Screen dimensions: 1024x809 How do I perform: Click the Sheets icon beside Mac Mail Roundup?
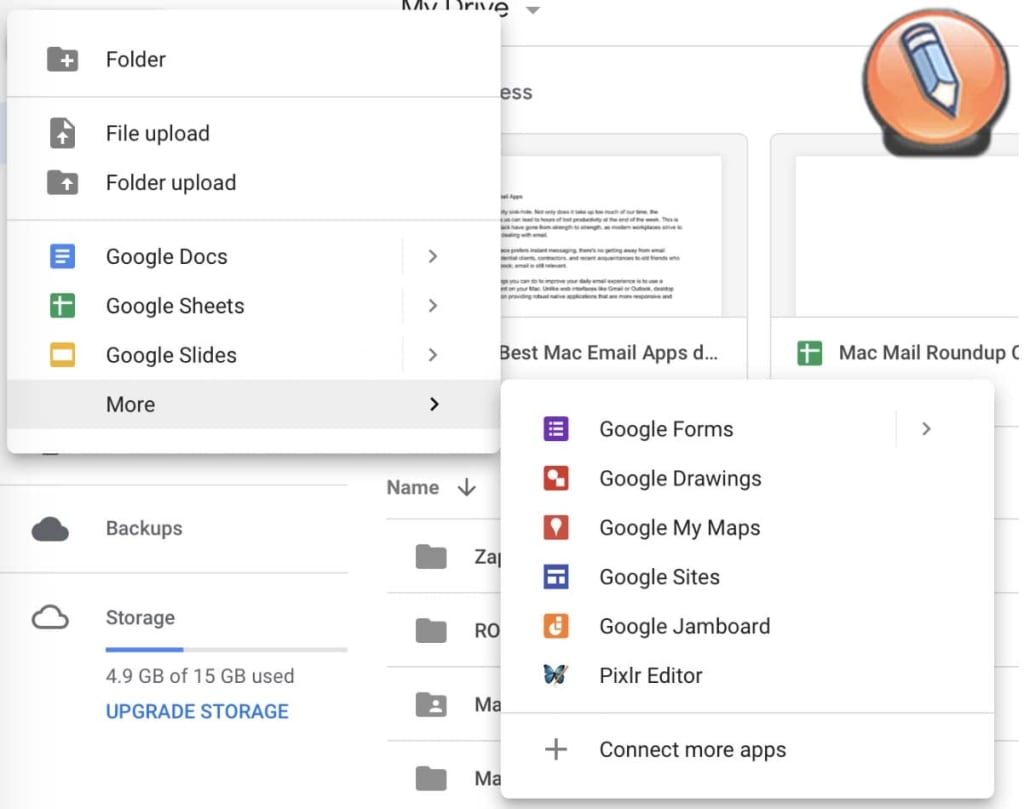coord(810,353)
